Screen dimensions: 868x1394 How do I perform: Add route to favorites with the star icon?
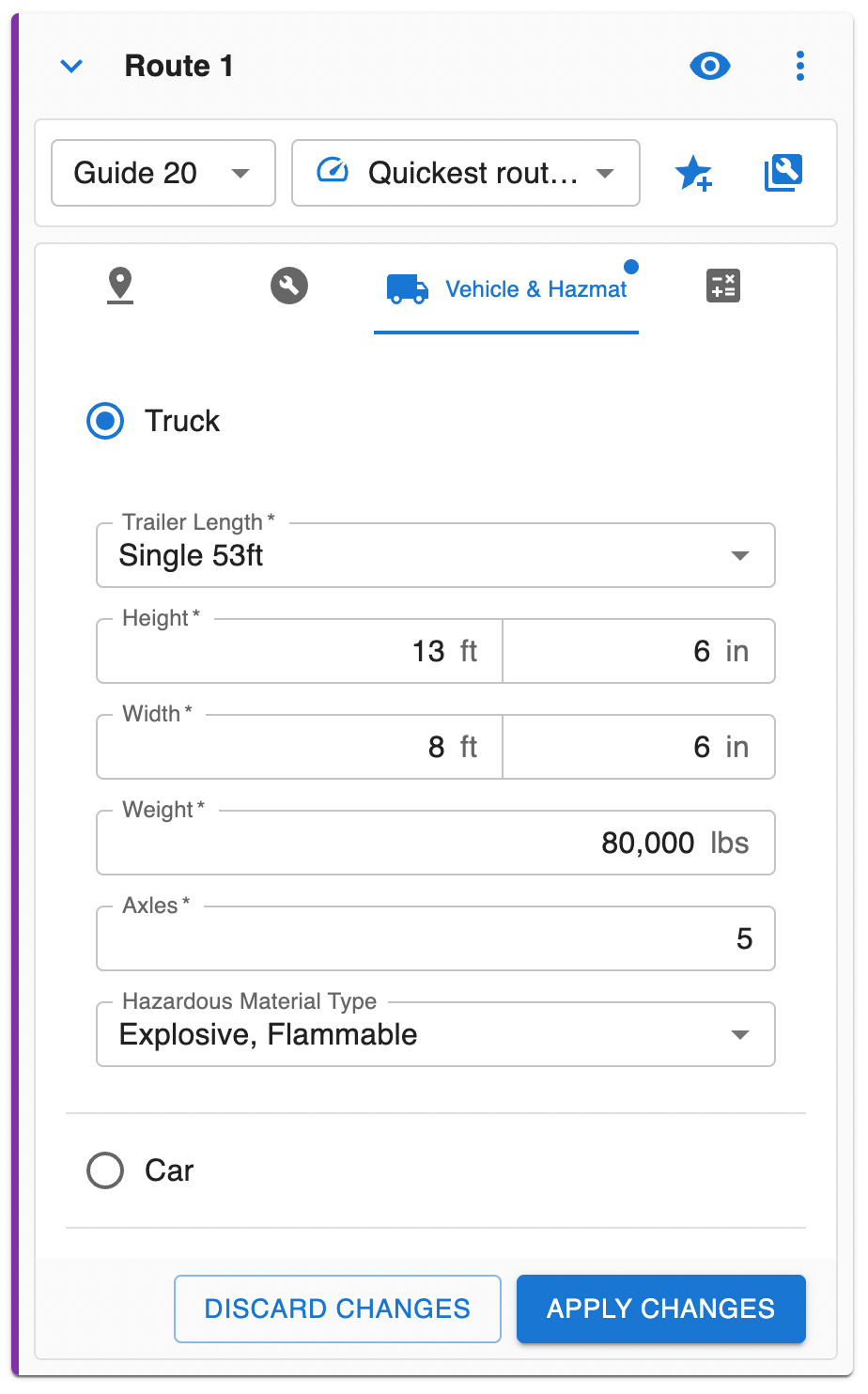694,173
